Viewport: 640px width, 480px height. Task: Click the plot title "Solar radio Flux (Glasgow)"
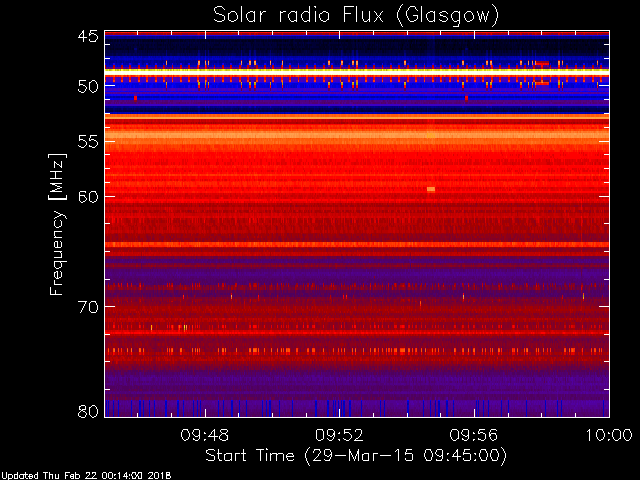[x=356, y=16]
